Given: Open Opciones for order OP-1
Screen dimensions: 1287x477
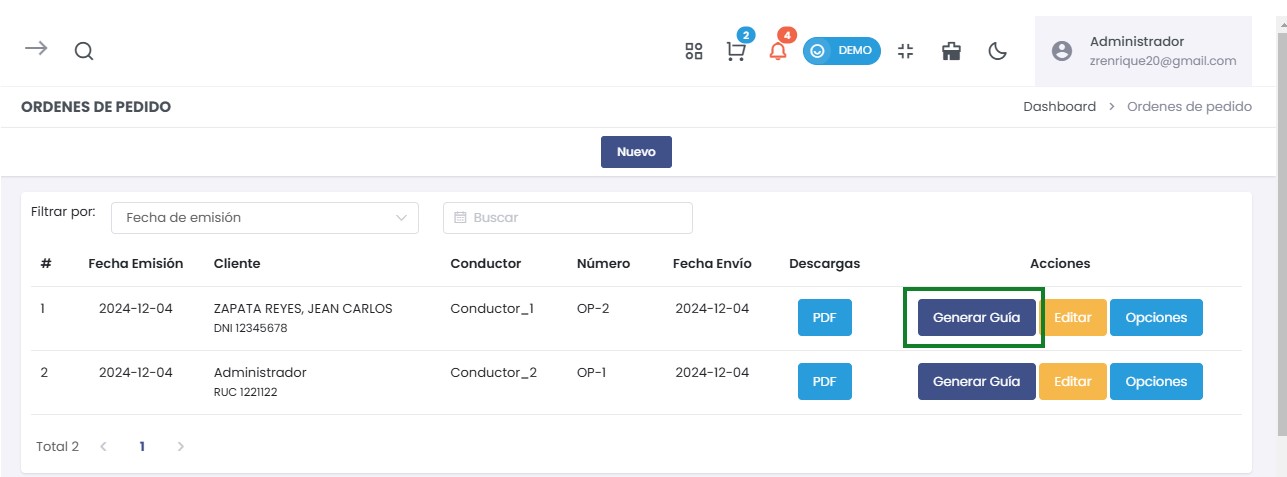Looking at the screenshot, I should pyautogui.click(x=1156, y=381).
